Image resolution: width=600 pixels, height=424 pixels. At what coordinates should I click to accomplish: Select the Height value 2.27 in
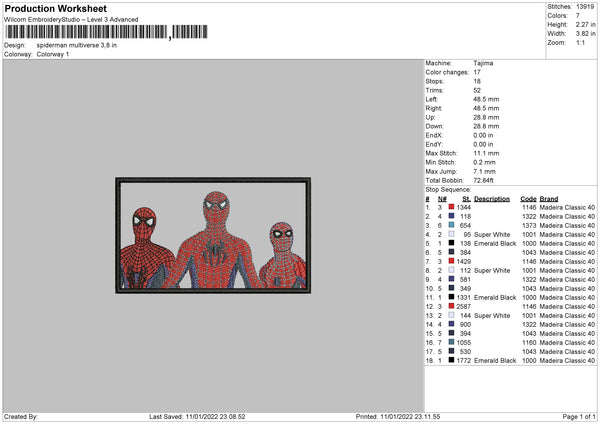pos(585,24)
